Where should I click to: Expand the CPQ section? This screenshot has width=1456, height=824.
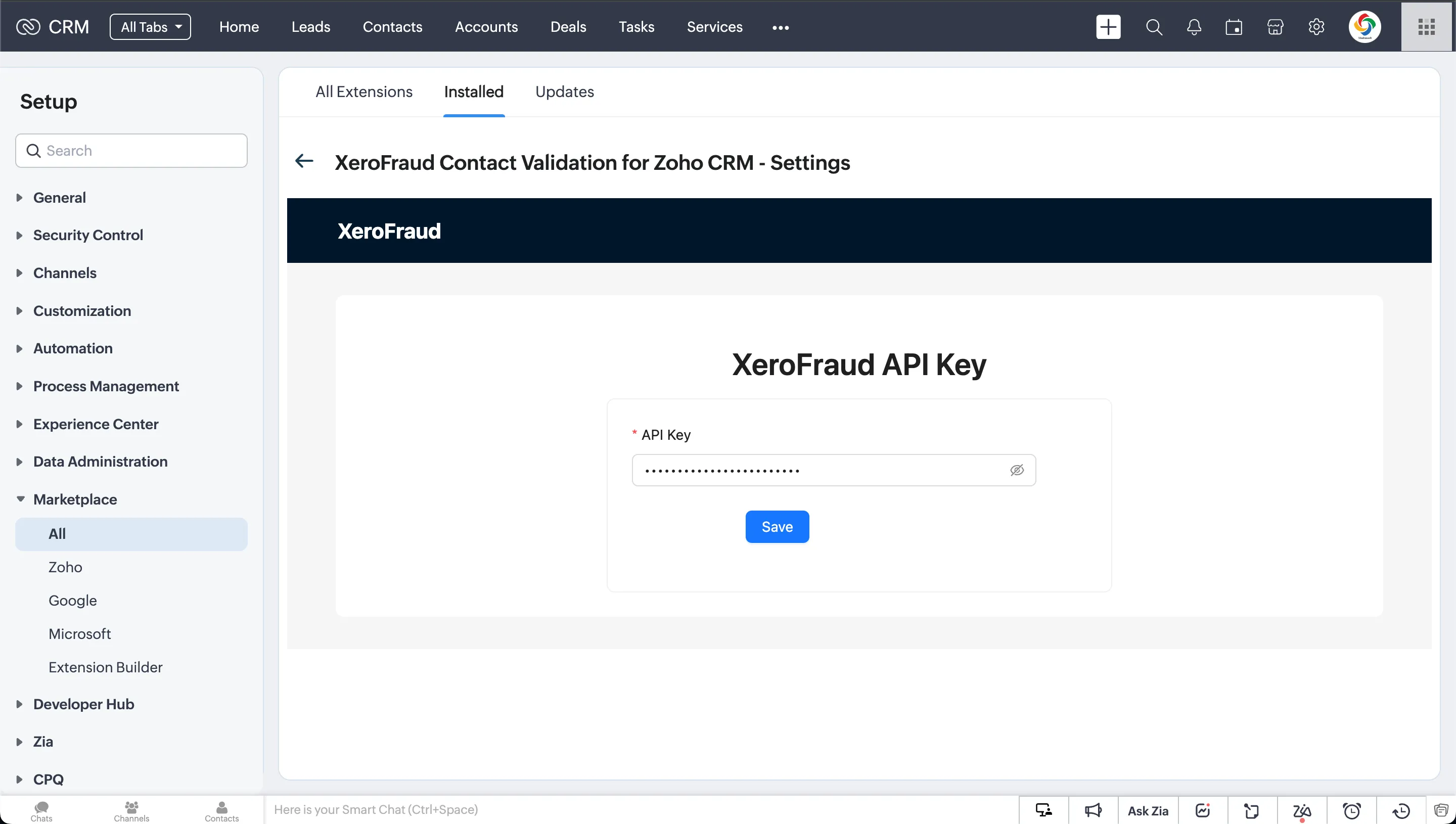48,780
